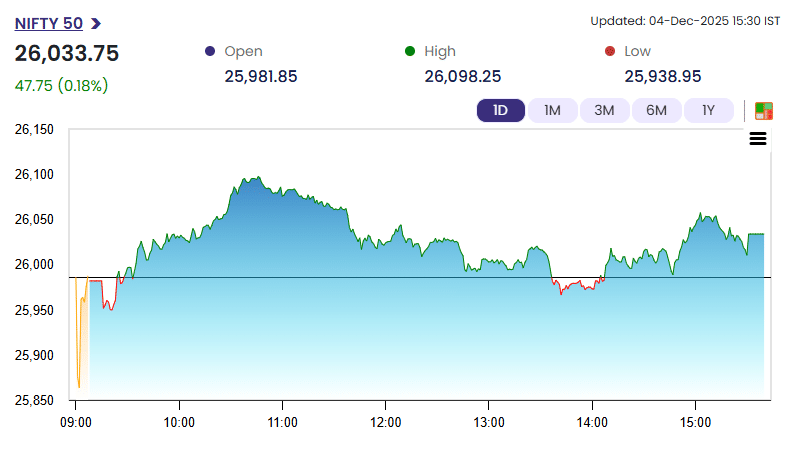Click the Low price 25,938.95
The image size is (787, 450).
coord(662,76)
